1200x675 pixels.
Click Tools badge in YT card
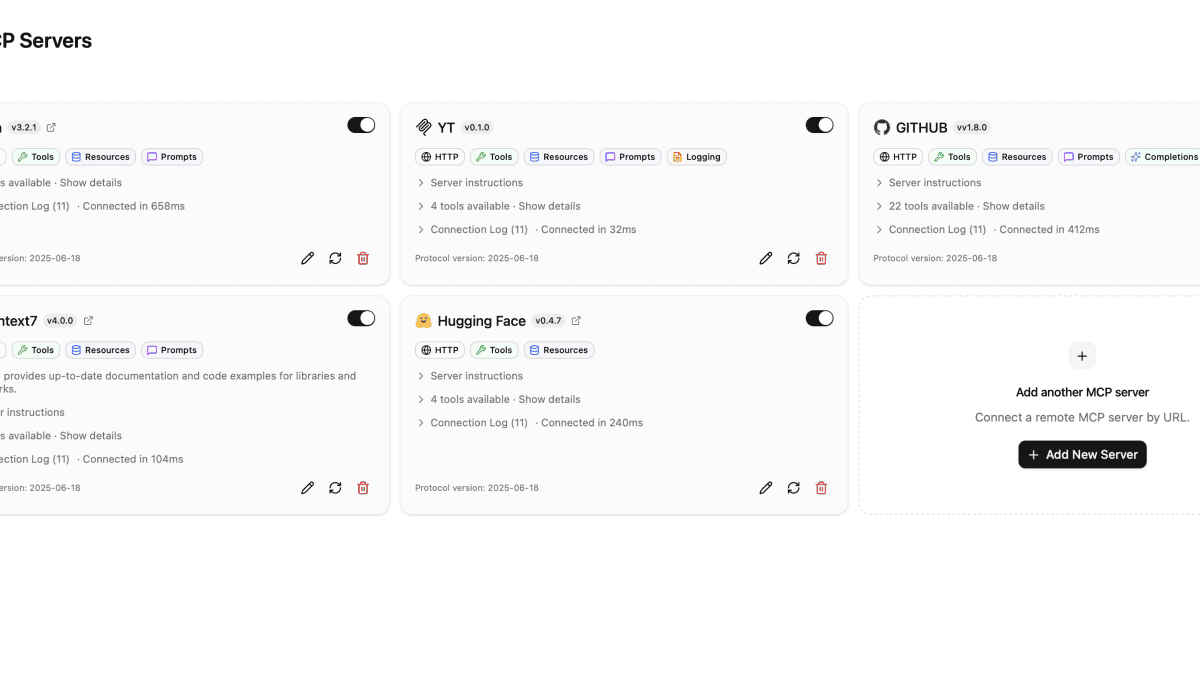(x=494, y=157)
